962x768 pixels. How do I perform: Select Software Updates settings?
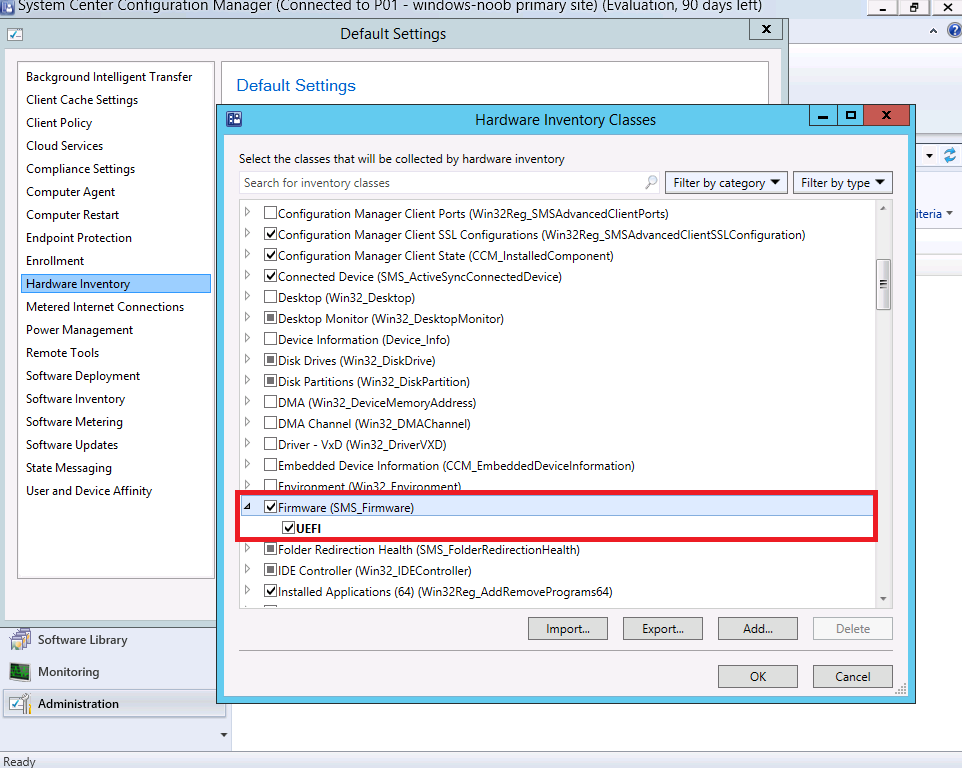(72, 445)
